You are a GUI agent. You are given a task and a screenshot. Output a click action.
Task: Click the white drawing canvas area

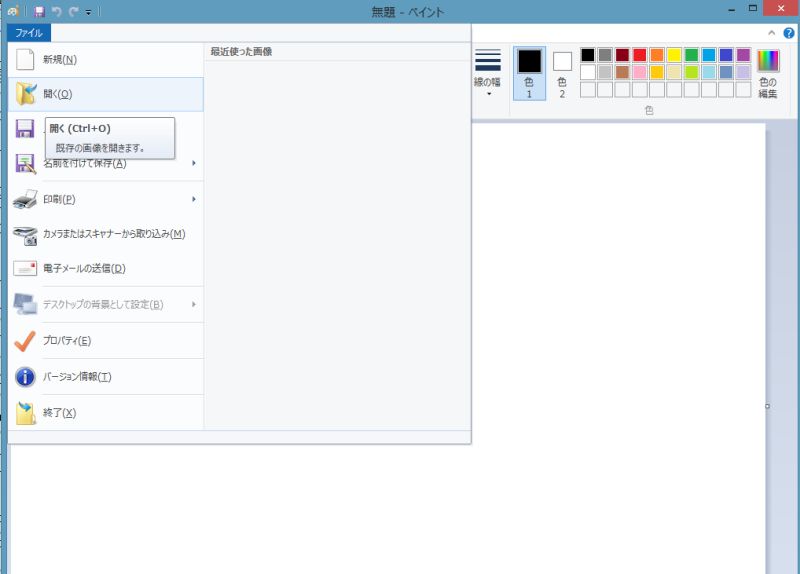pos(618,347)
